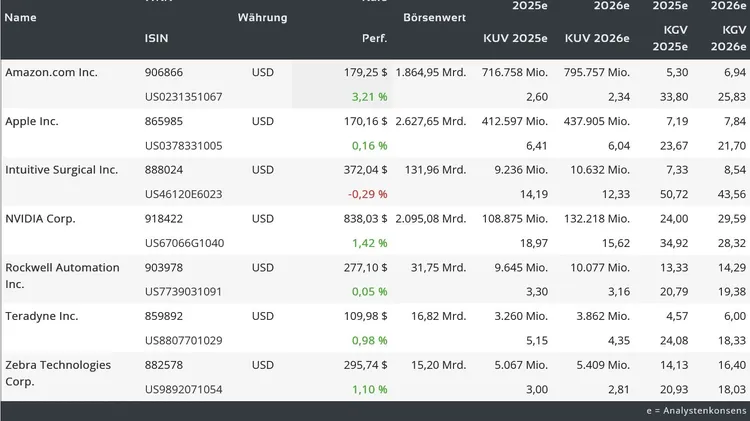Click NVIDIA price 838,03 $
750x421 pixels.
pyautogui.click(x=365, y=219)
